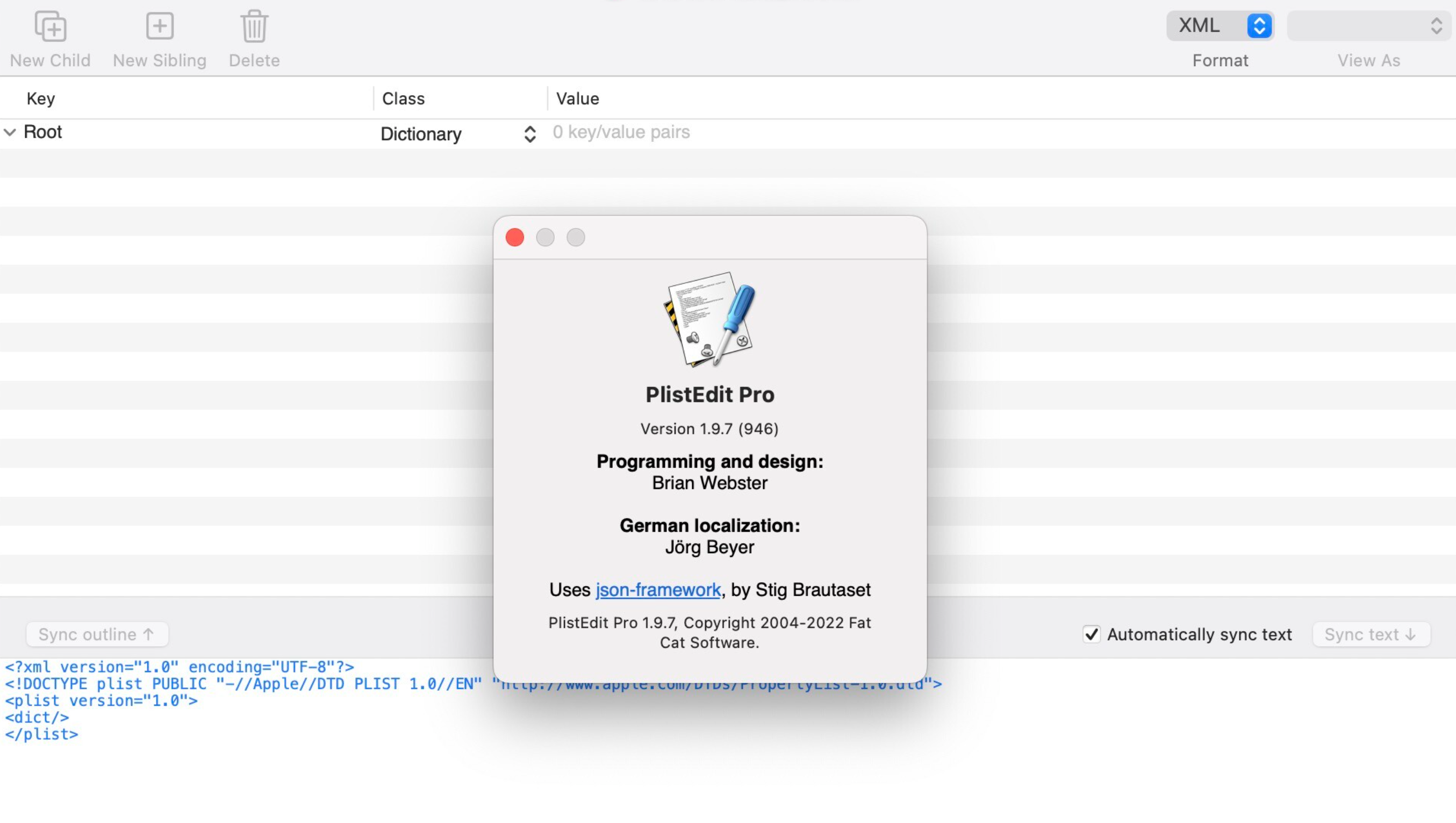The width and height of the screenshot is (1456, 823).
Task: Click the Copyright 2004-2022 Fat Cat Software text
Action: point(709,633)
